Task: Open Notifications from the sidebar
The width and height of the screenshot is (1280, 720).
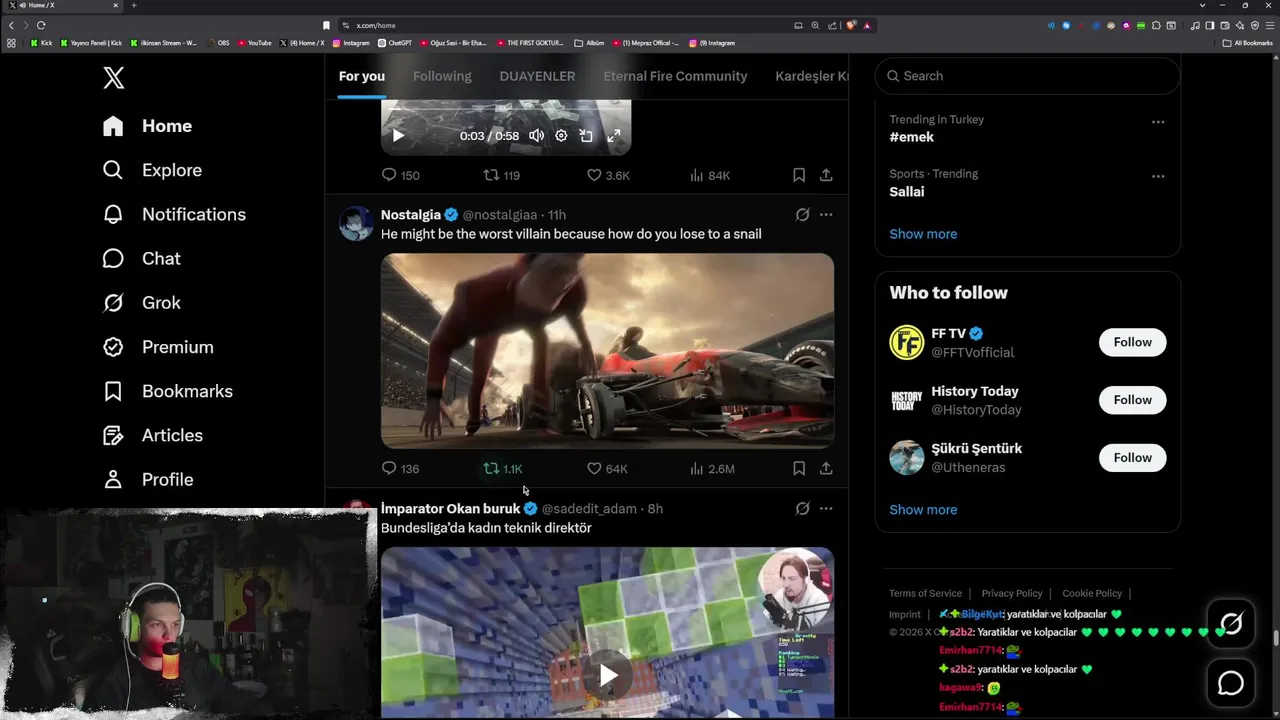Action: click(174, 214)
